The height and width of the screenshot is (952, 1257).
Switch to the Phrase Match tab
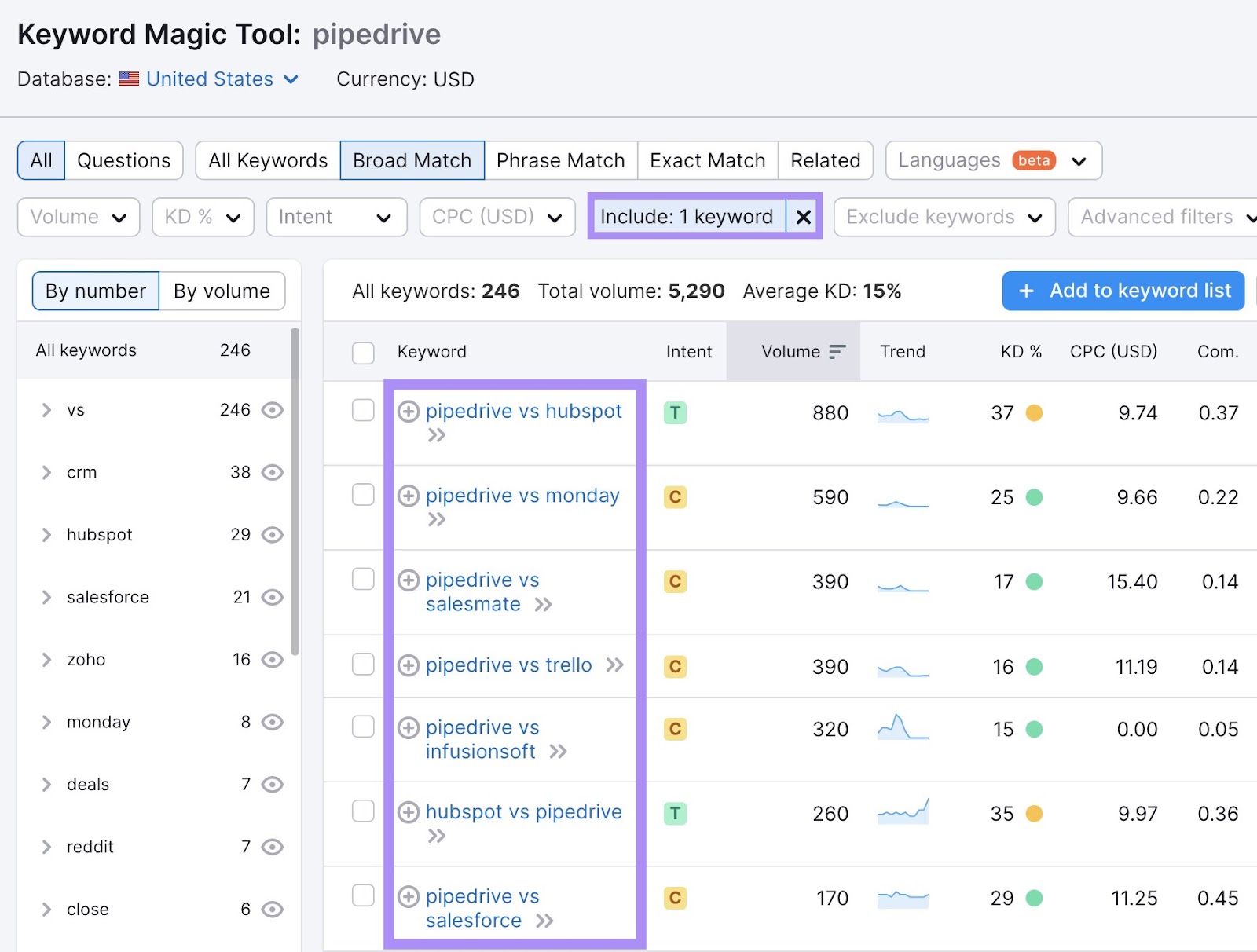(x=561, y=160)
